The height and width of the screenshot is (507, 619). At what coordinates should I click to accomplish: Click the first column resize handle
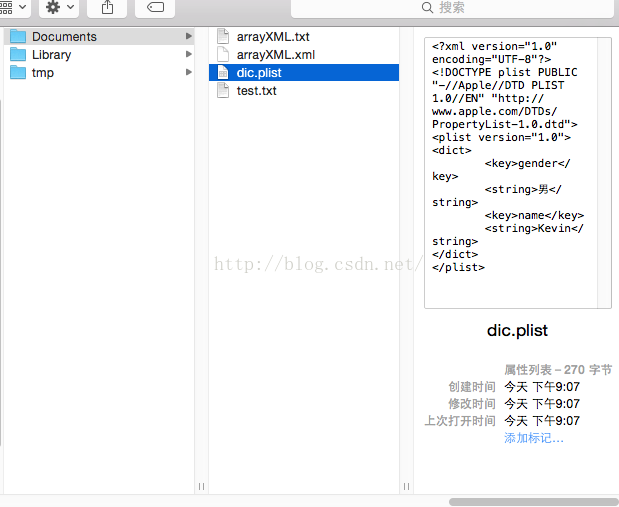[201, 486]
